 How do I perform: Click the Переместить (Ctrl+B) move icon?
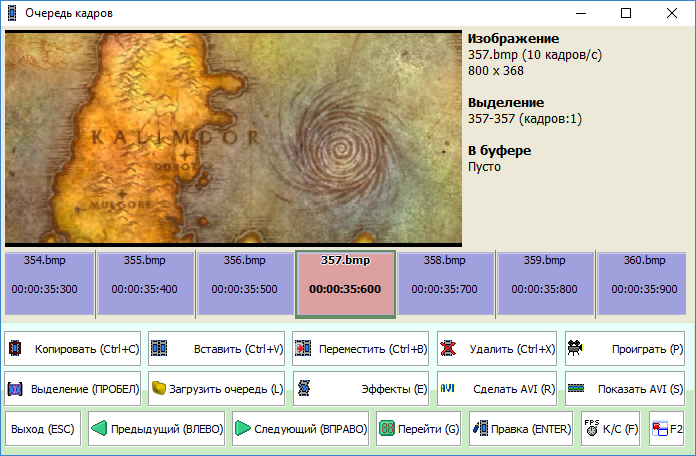[303, 349]
